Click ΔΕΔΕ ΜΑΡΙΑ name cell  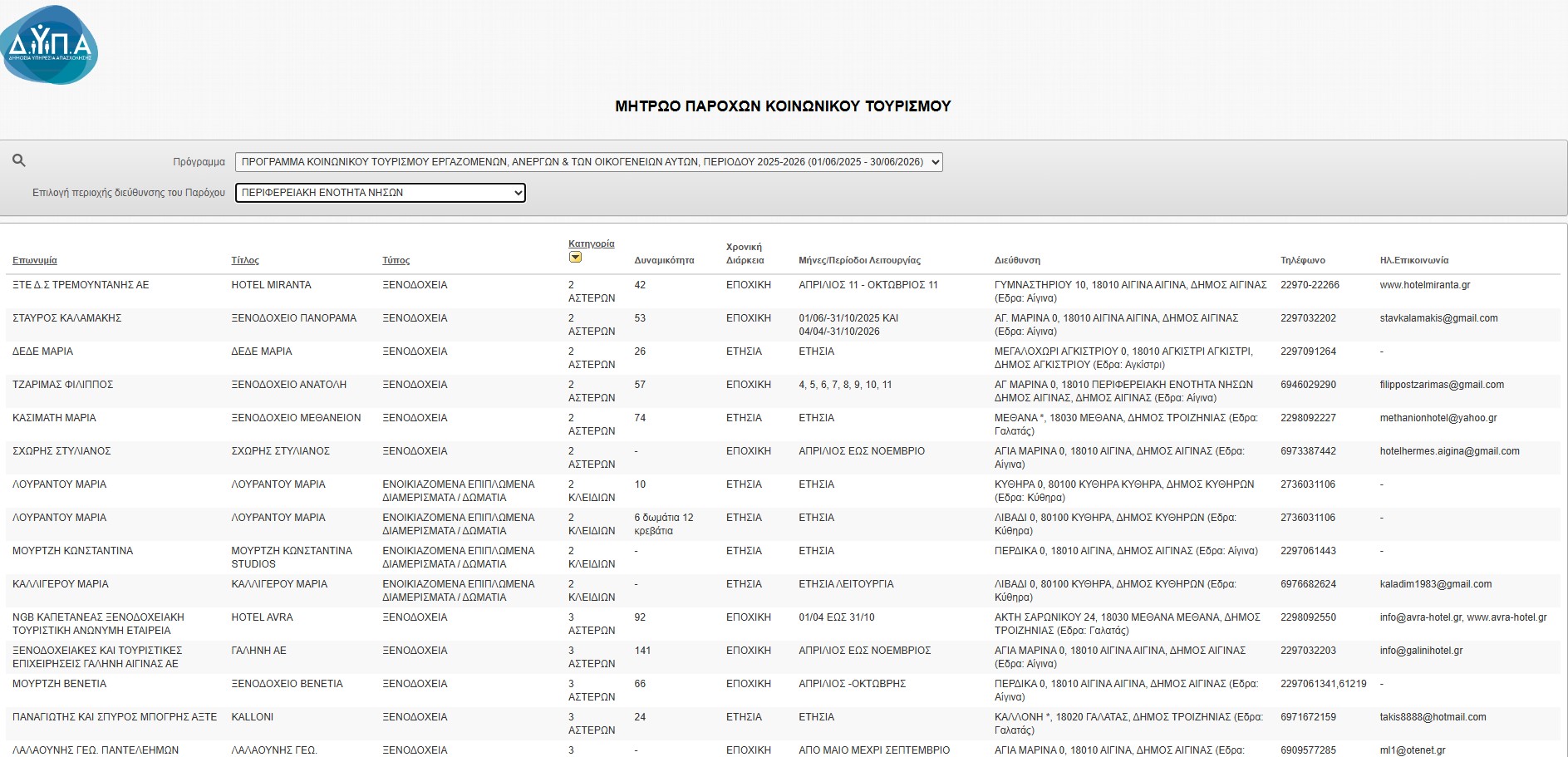pyautogui.click(x=42, y=351)
